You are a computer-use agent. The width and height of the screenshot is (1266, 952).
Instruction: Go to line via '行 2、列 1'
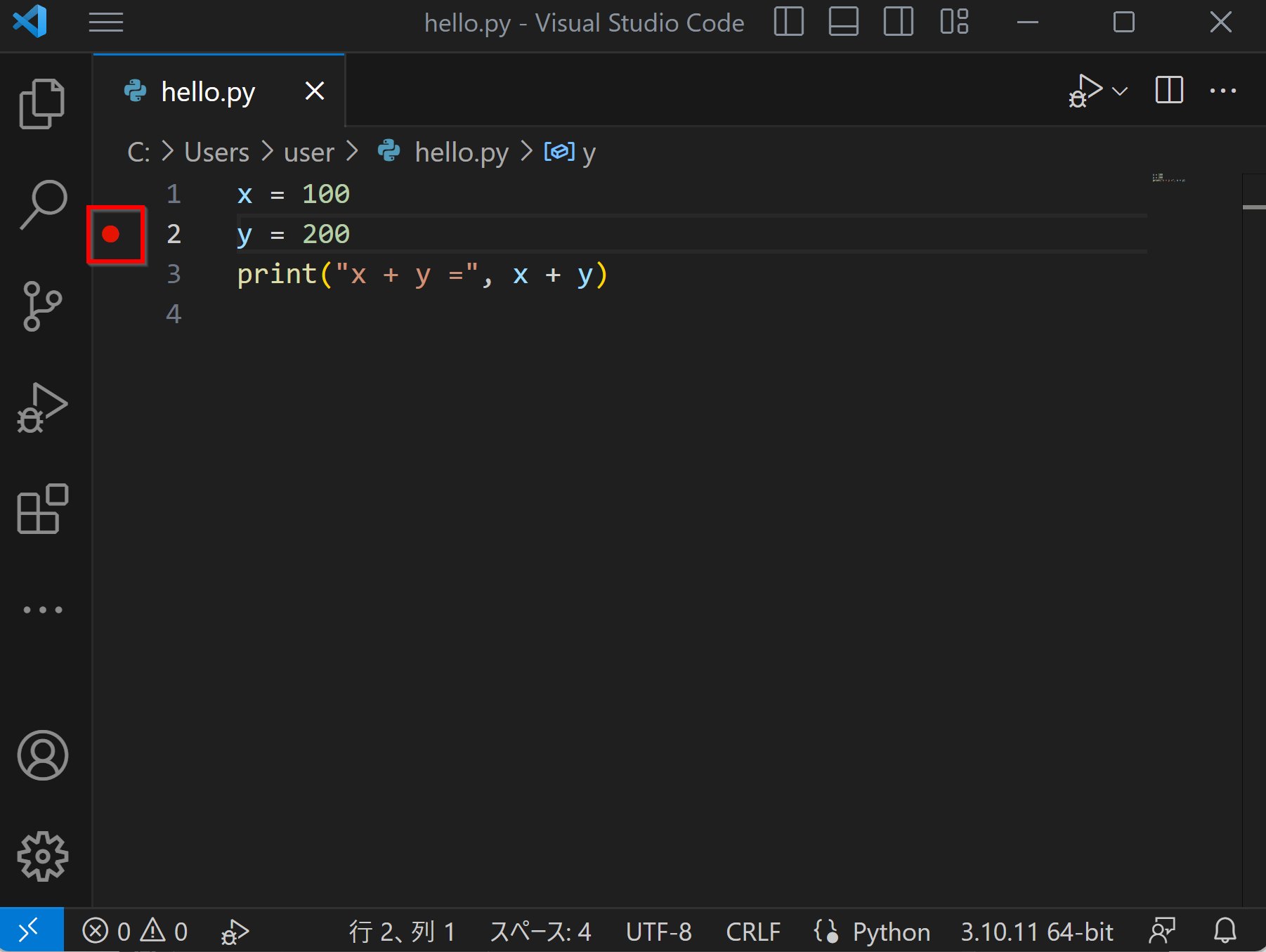402,932
